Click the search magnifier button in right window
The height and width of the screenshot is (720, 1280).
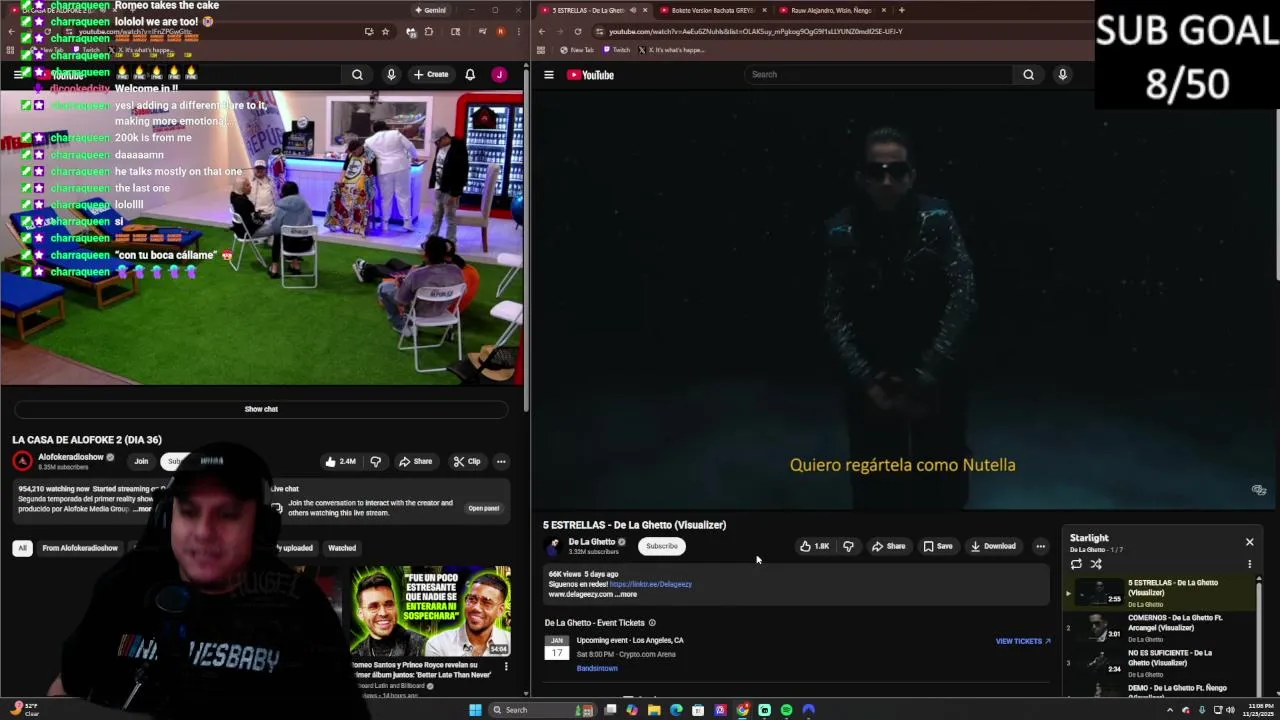(1028, 75)
